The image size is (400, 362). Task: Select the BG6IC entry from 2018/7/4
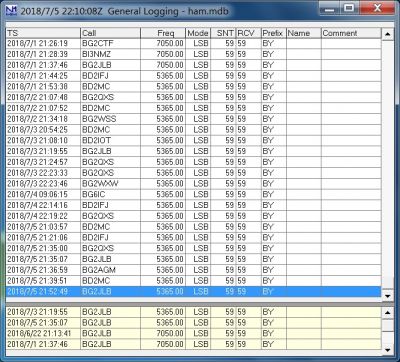click(193, 194)
